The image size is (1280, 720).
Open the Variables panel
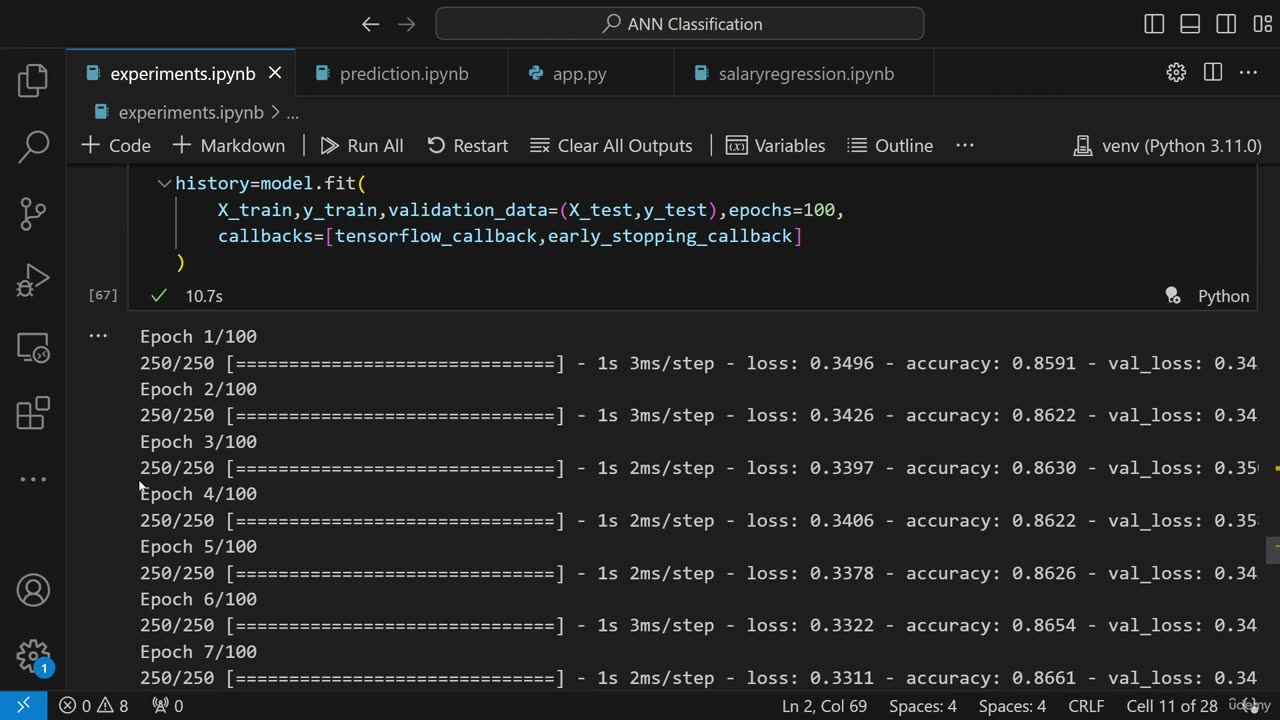click(x=776, y=145)
